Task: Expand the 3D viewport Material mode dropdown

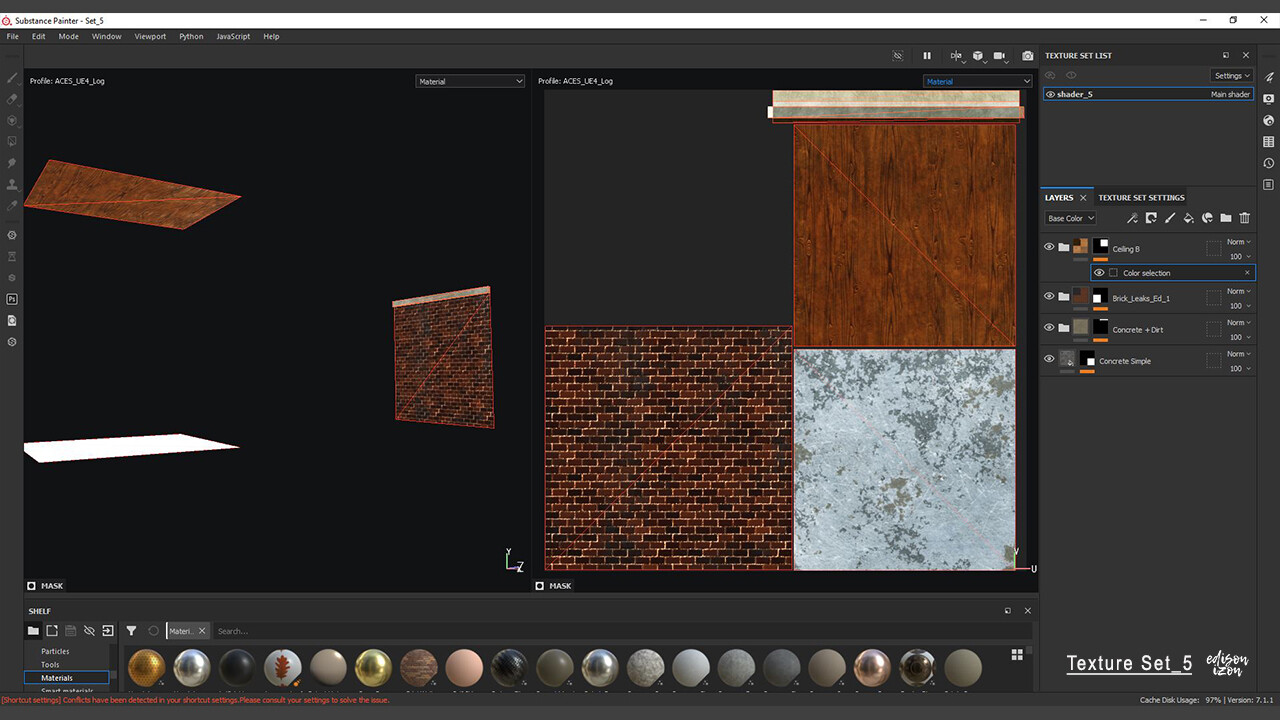Action: coord(470,81)
